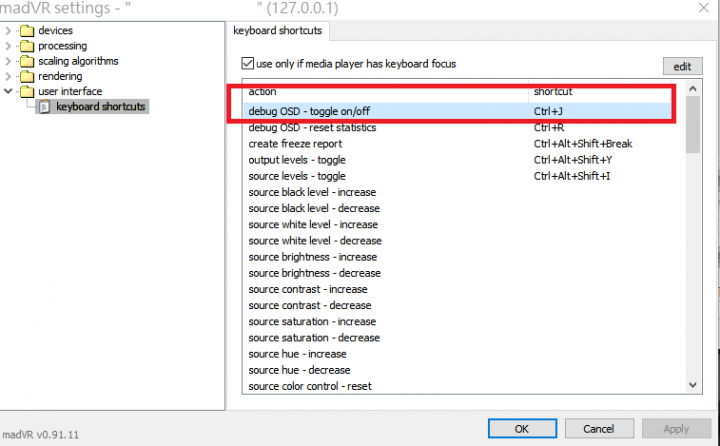This screenshot has height=446, width=720.
Task: Close the madVR settings window
Action: [x=703, y=8]
